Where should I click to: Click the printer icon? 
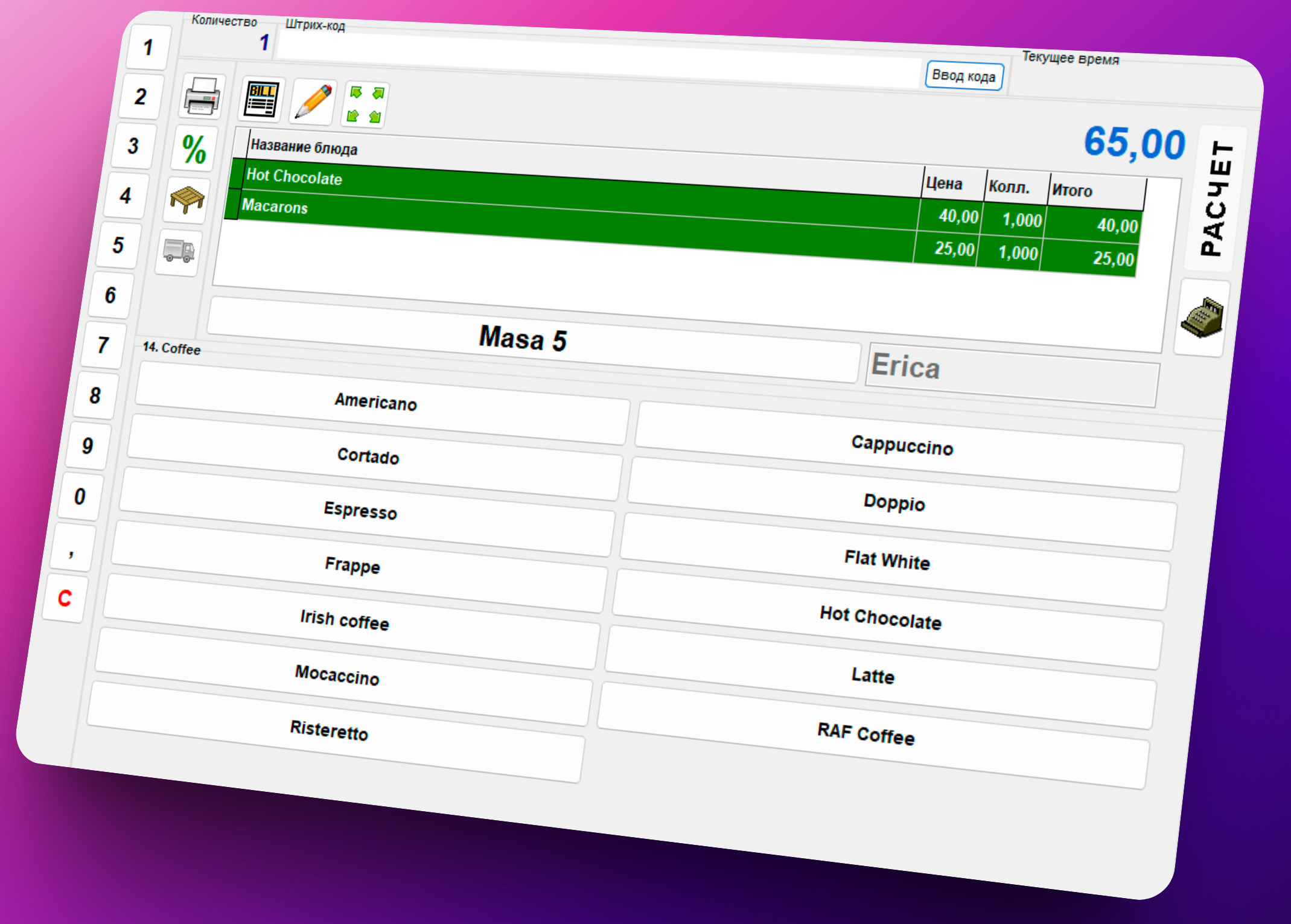click(x=202, y=97)
